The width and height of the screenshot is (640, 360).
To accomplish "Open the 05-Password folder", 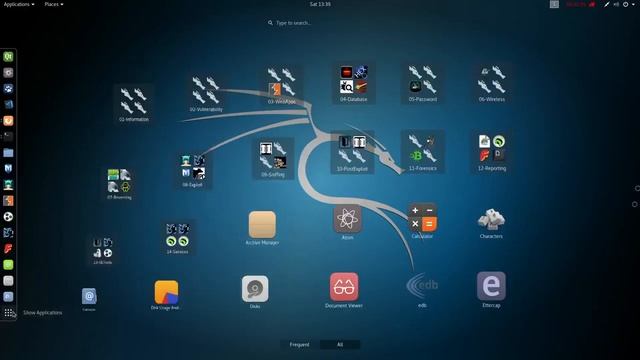I will click(422, 83).
